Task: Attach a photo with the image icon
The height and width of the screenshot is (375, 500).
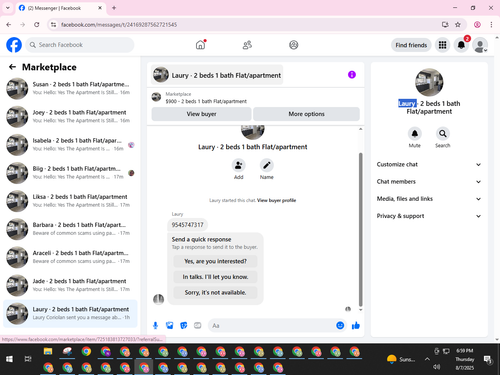Action: 170,325
